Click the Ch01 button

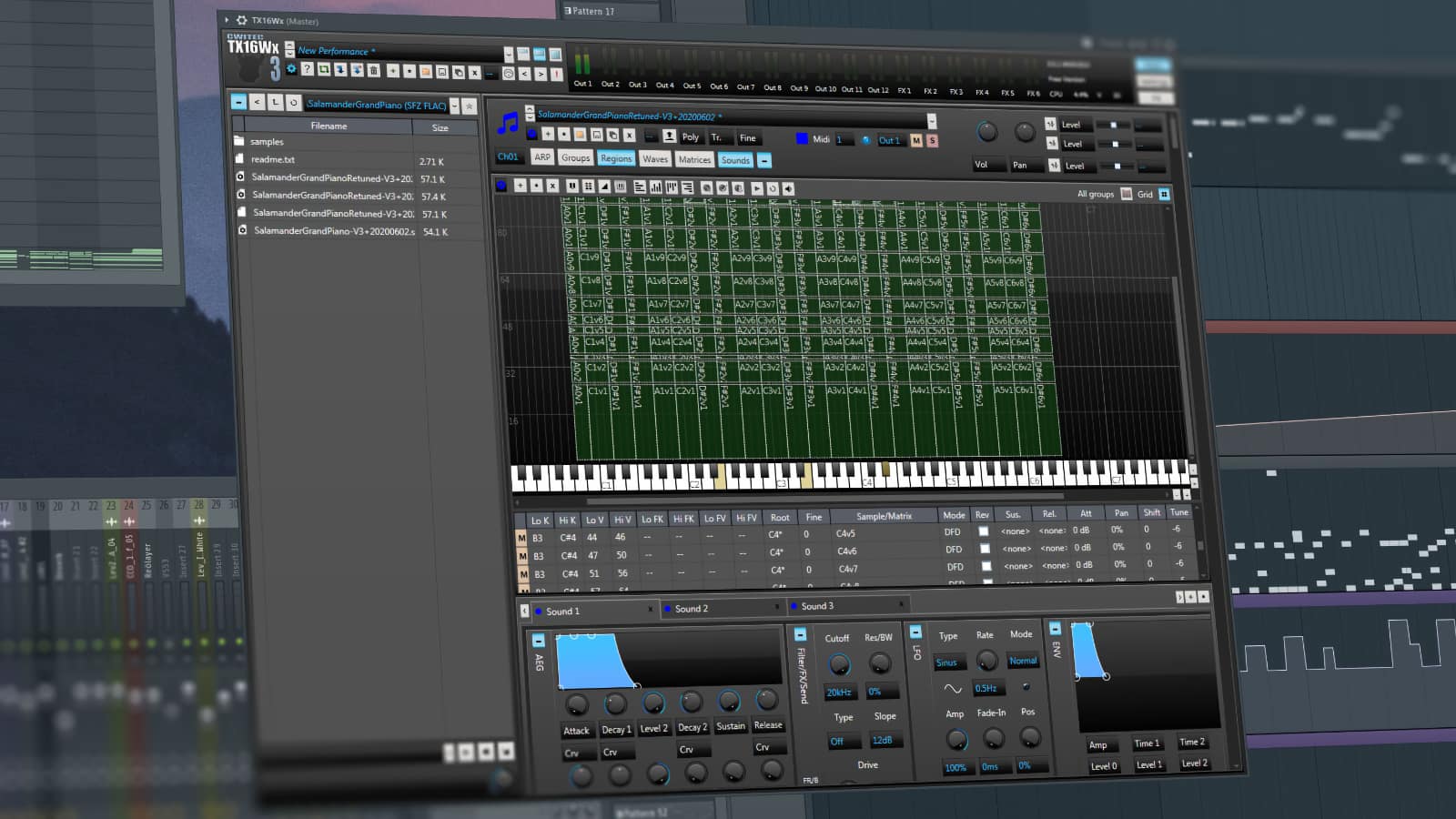[x=507, y=156]
